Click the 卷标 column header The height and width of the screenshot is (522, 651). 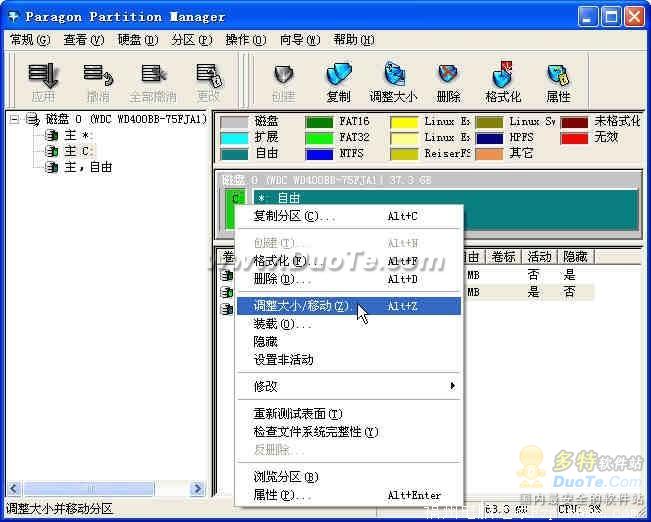pos(503,257)
